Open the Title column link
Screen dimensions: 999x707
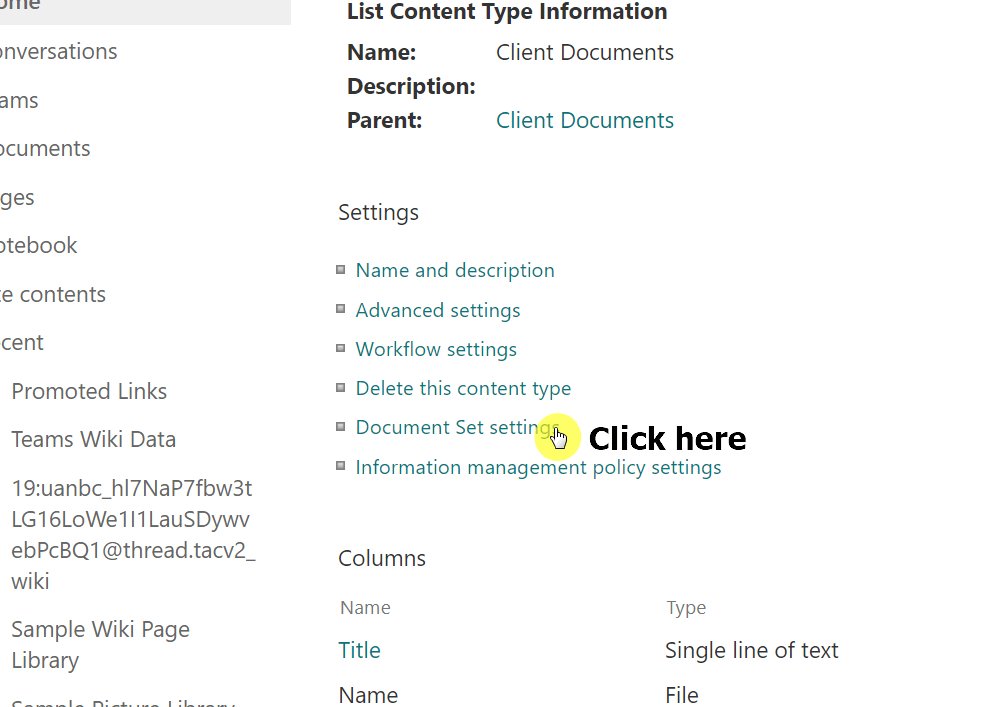click(359, 650)
